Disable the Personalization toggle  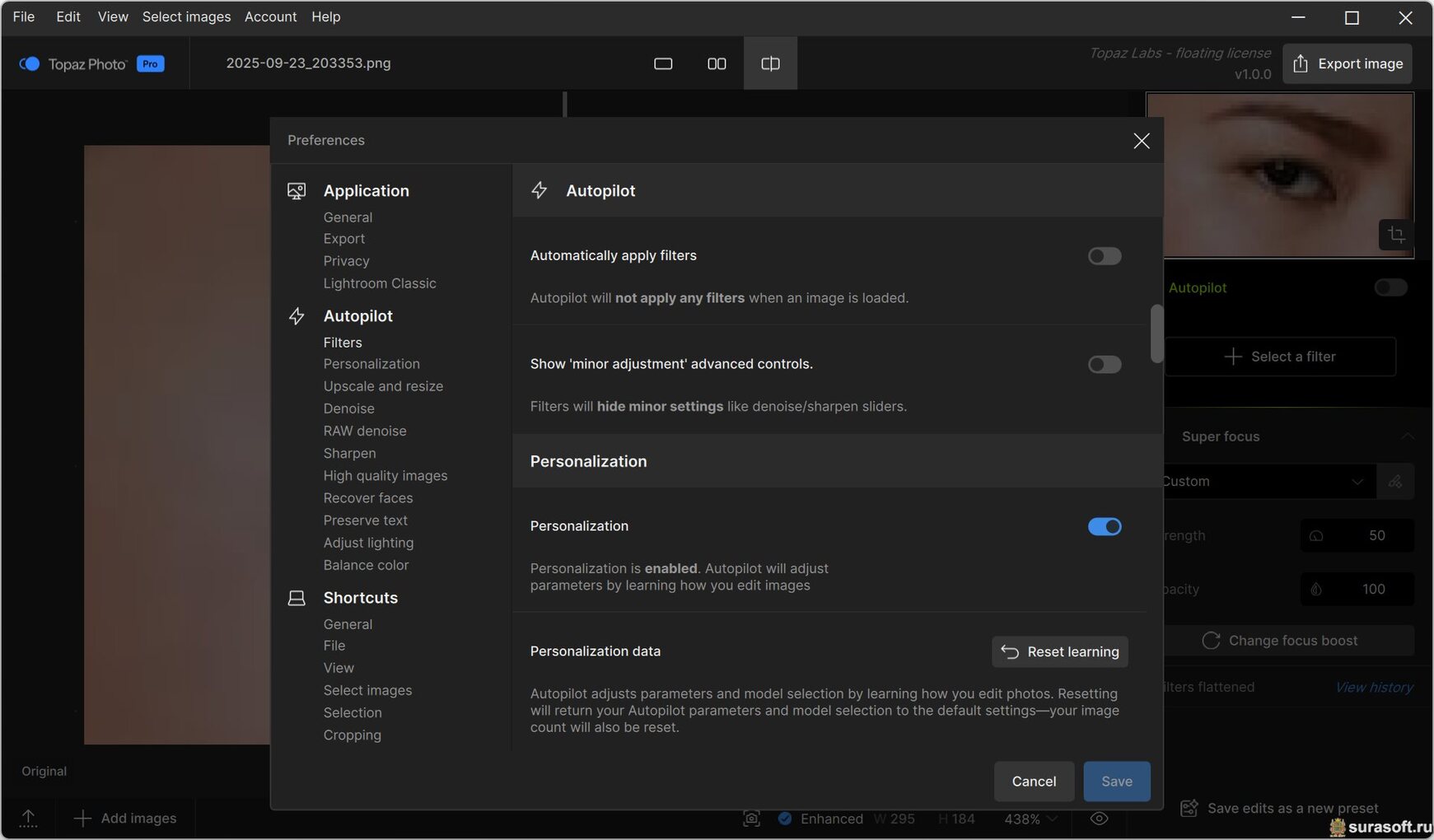[1104, 527]
